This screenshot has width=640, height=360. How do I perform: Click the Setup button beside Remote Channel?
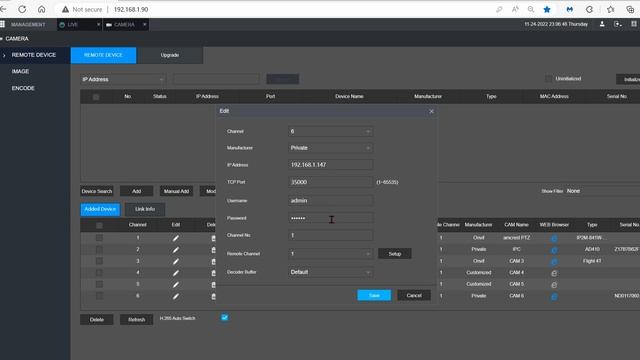pyautogui.click(x=394, y=254)
